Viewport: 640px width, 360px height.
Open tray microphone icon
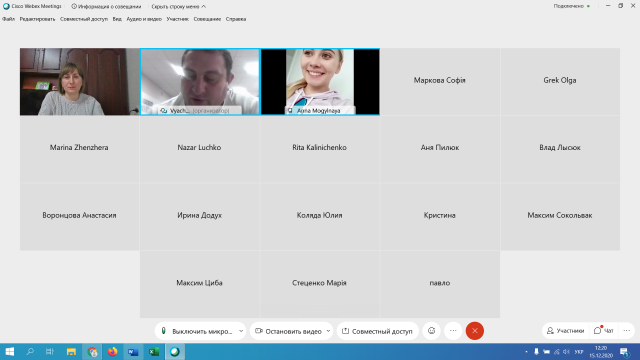click(536, 351)
